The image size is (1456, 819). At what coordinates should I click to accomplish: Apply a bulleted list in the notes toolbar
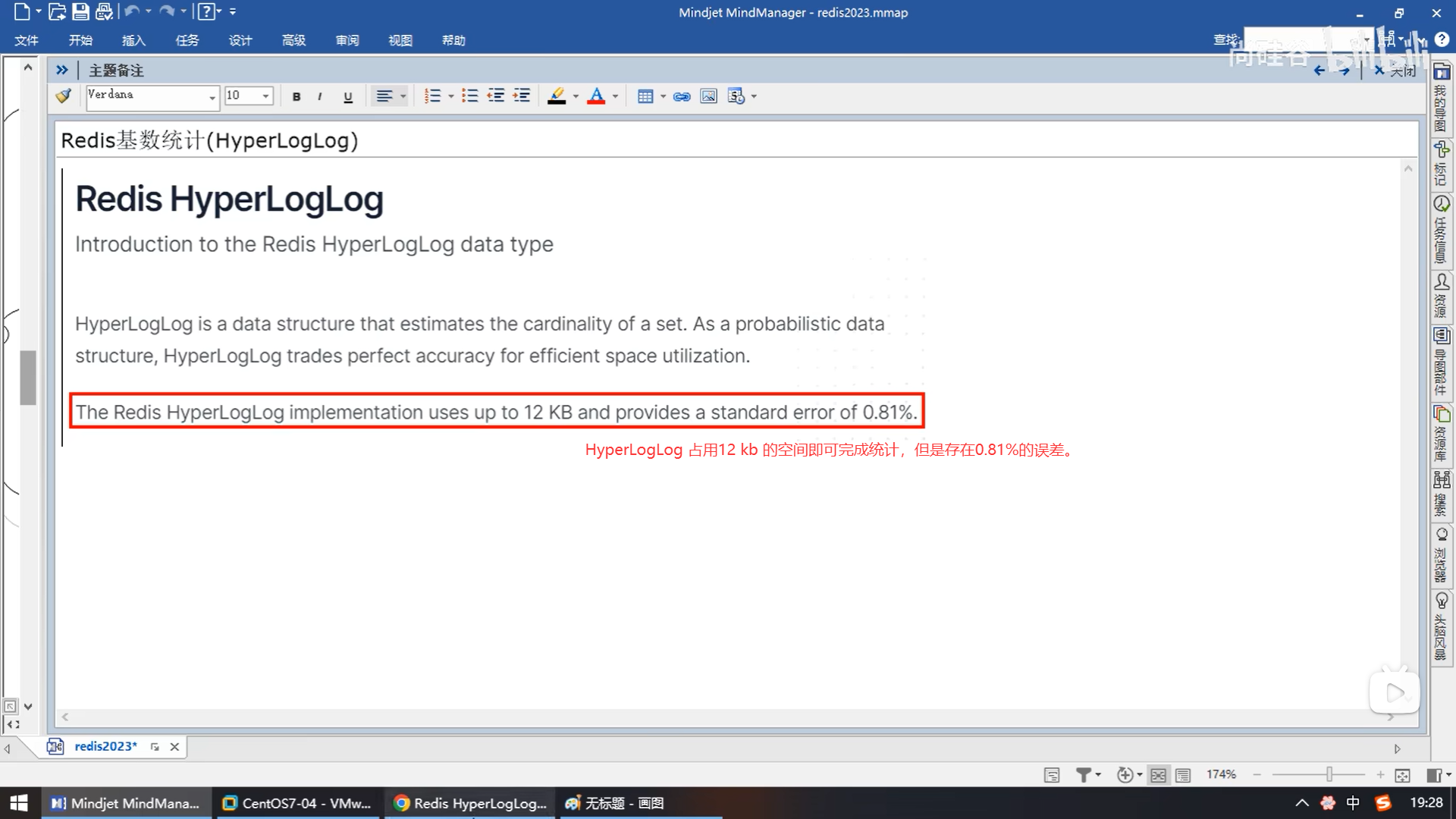click(470, 96)
